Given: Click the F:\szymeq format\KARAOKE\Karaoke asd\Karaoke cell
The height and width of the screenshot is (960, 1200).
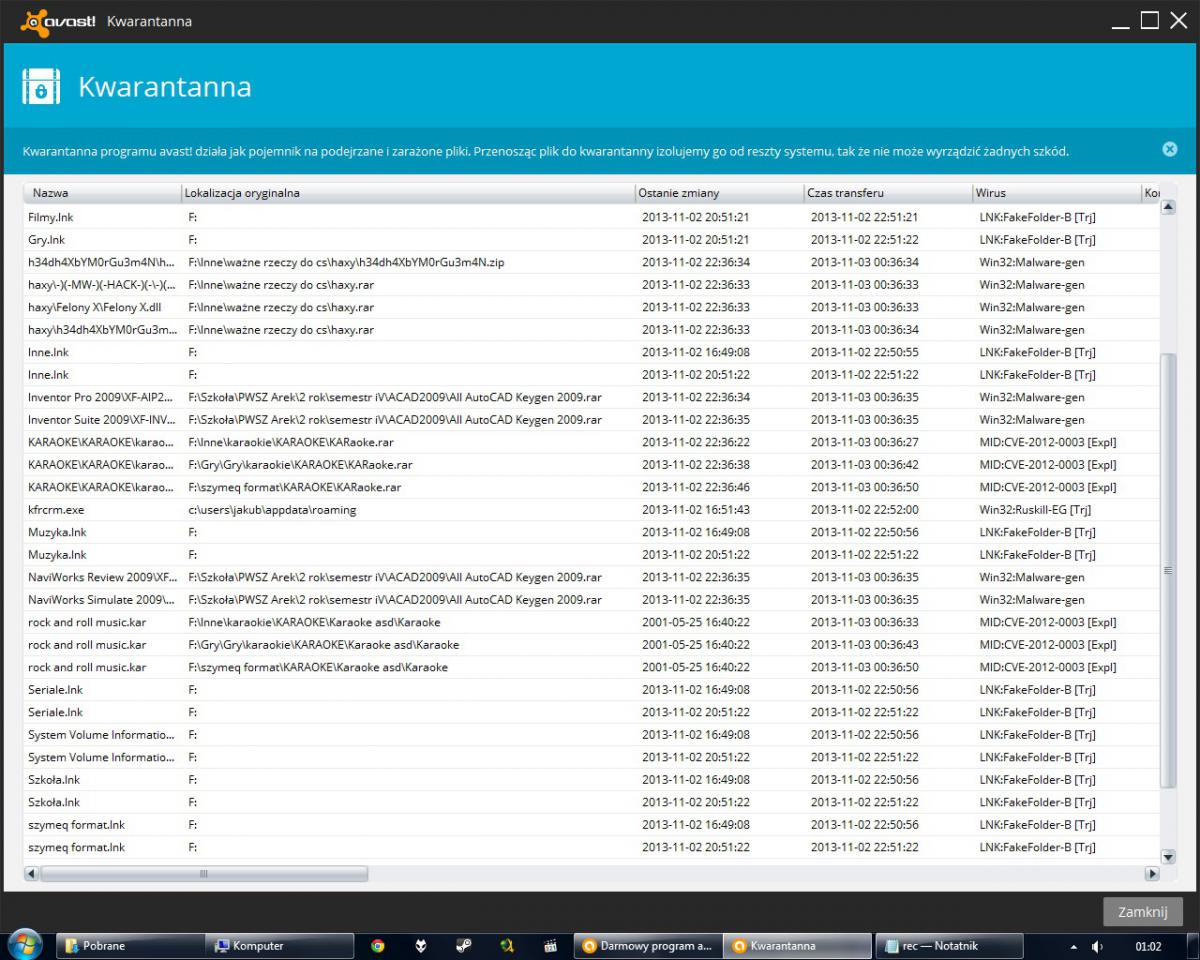Looking at the screenshot, I should point(318,667).
